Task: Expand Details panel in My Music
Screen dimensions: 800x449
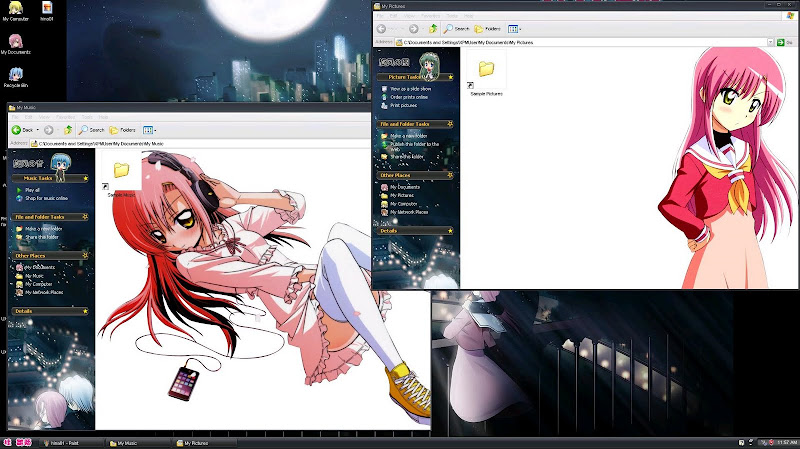Action: pos(85,311)
